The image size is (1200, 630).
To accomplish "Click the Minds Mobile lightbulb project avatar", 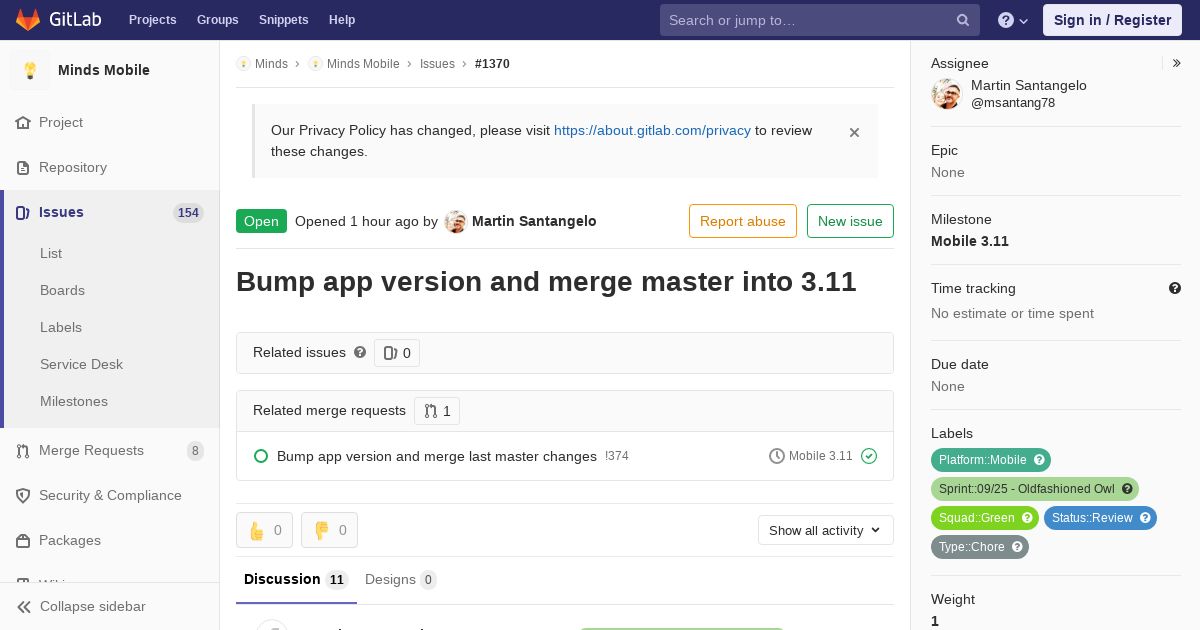I will (x=30, y=70).
